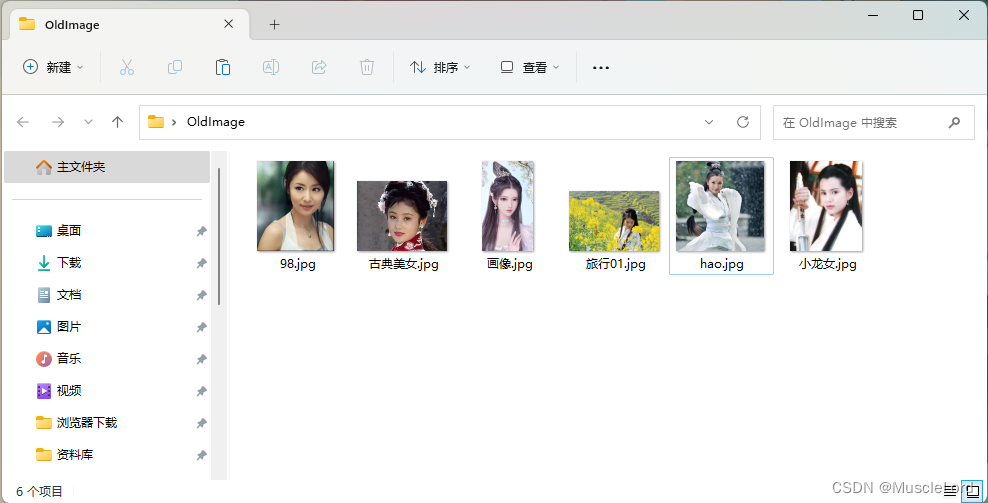
Task: Close the File Explorer window
Action: pos(963,14)
